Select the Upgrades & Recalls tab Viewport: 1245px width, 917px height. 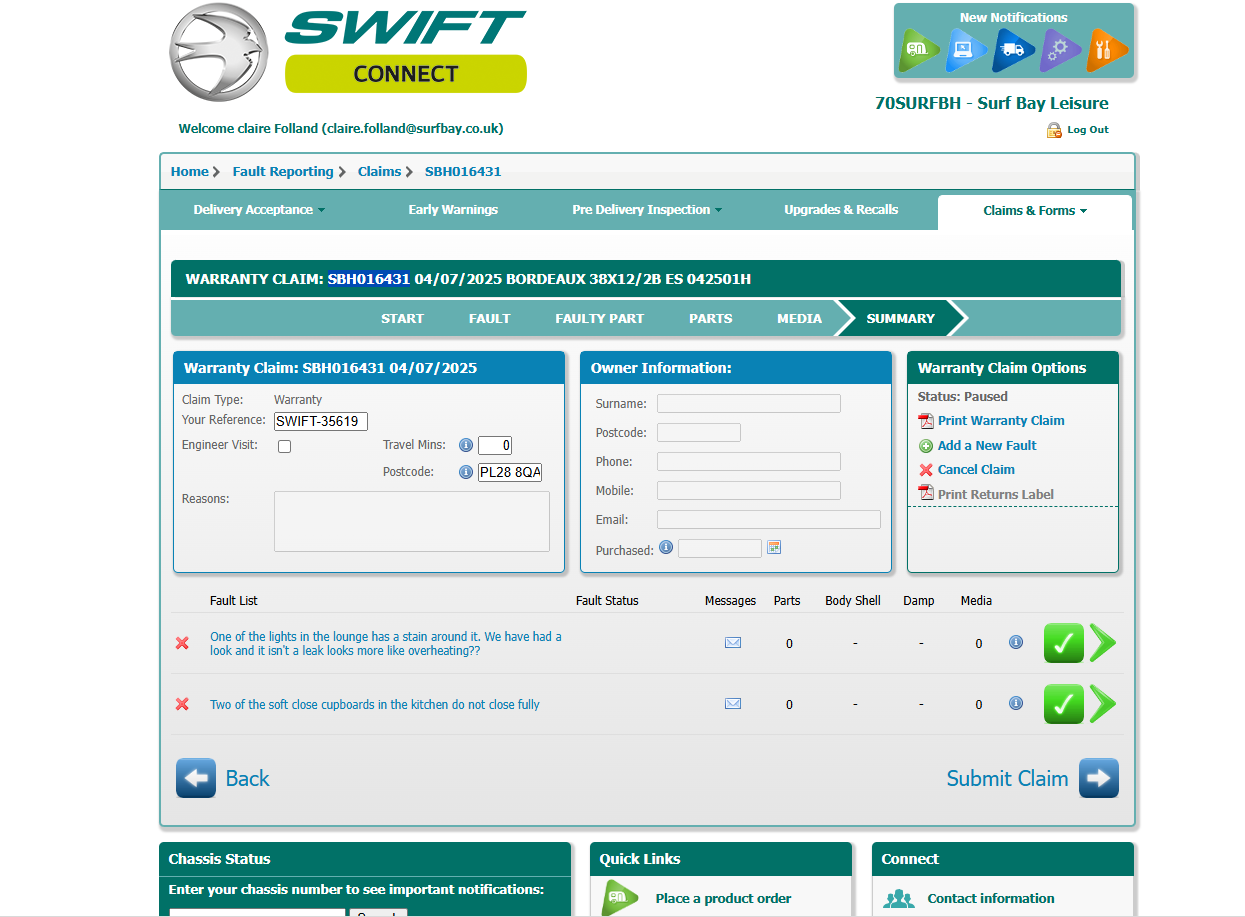coord(841,210)
